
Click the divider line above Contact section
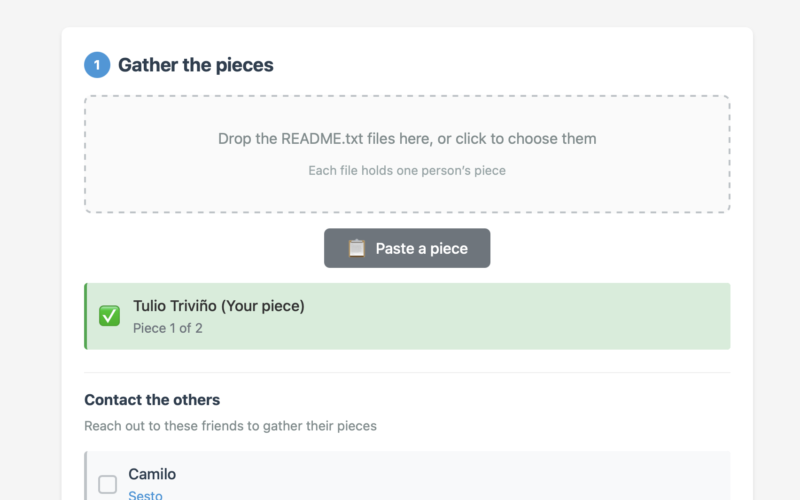(407, 373)
